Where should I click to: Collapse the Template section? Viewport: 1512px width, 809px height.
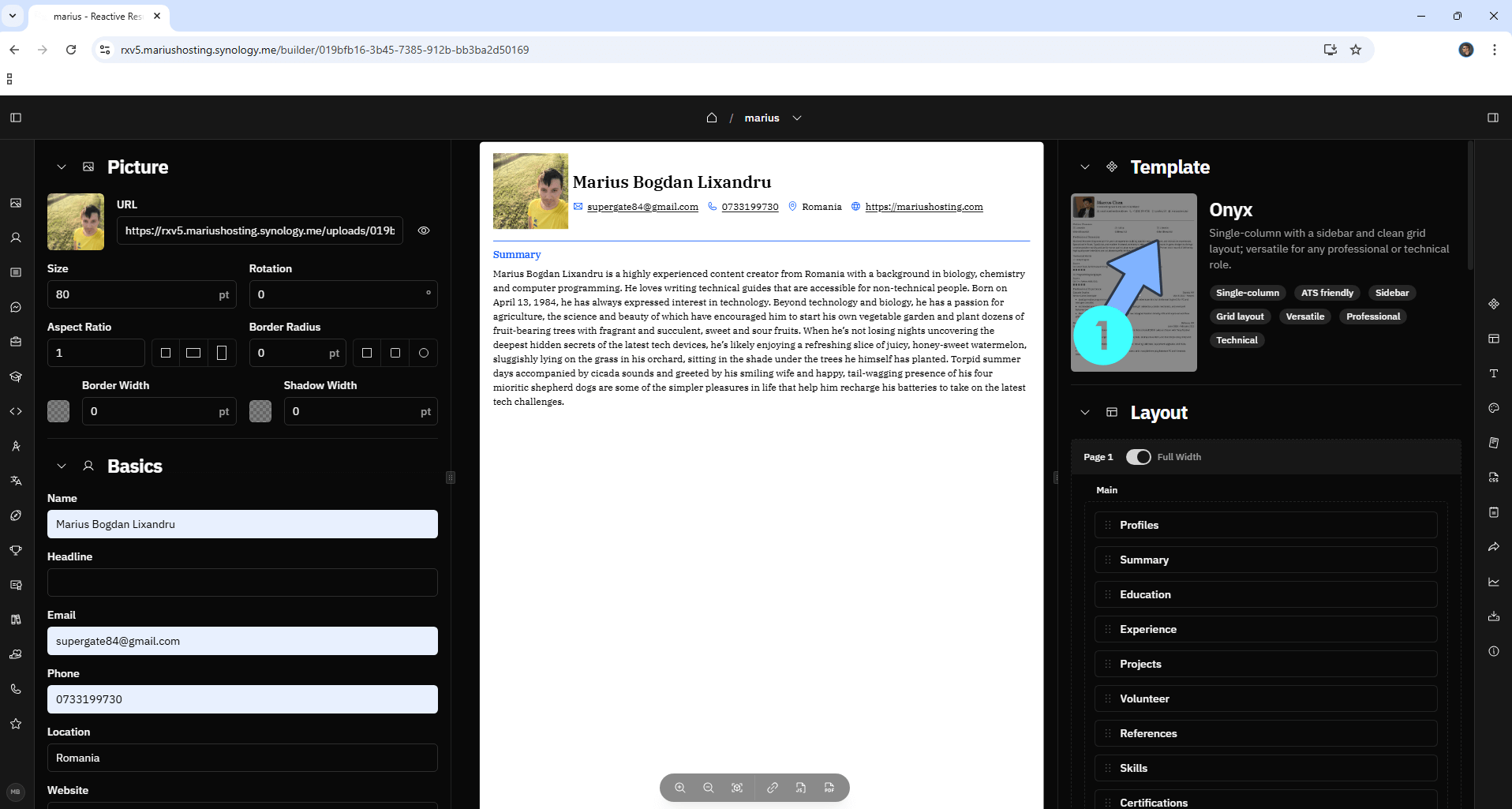click(1085, 167)
